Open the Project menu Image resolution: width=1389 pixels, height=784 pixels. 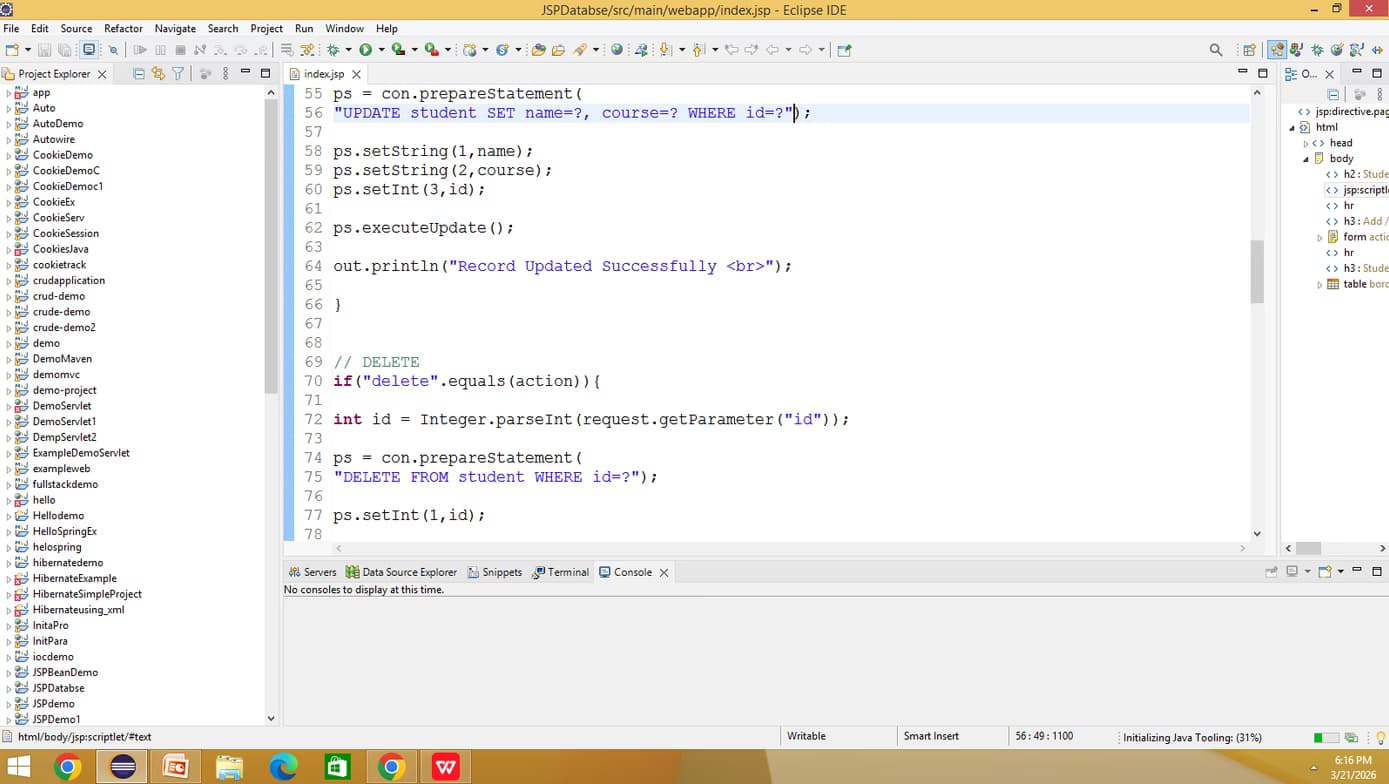tap(266, 28)
